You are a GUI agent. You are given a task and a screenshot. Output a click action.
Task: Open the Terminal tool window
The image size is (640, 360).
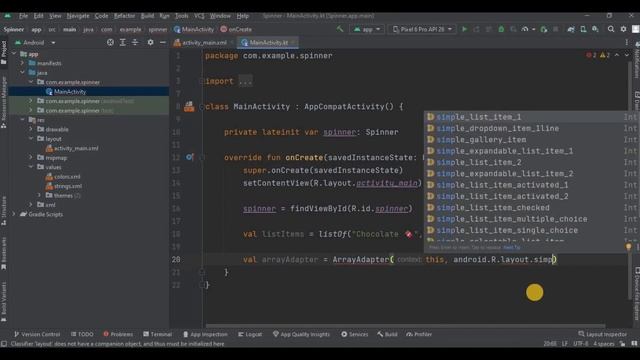[x=158, y=334]
